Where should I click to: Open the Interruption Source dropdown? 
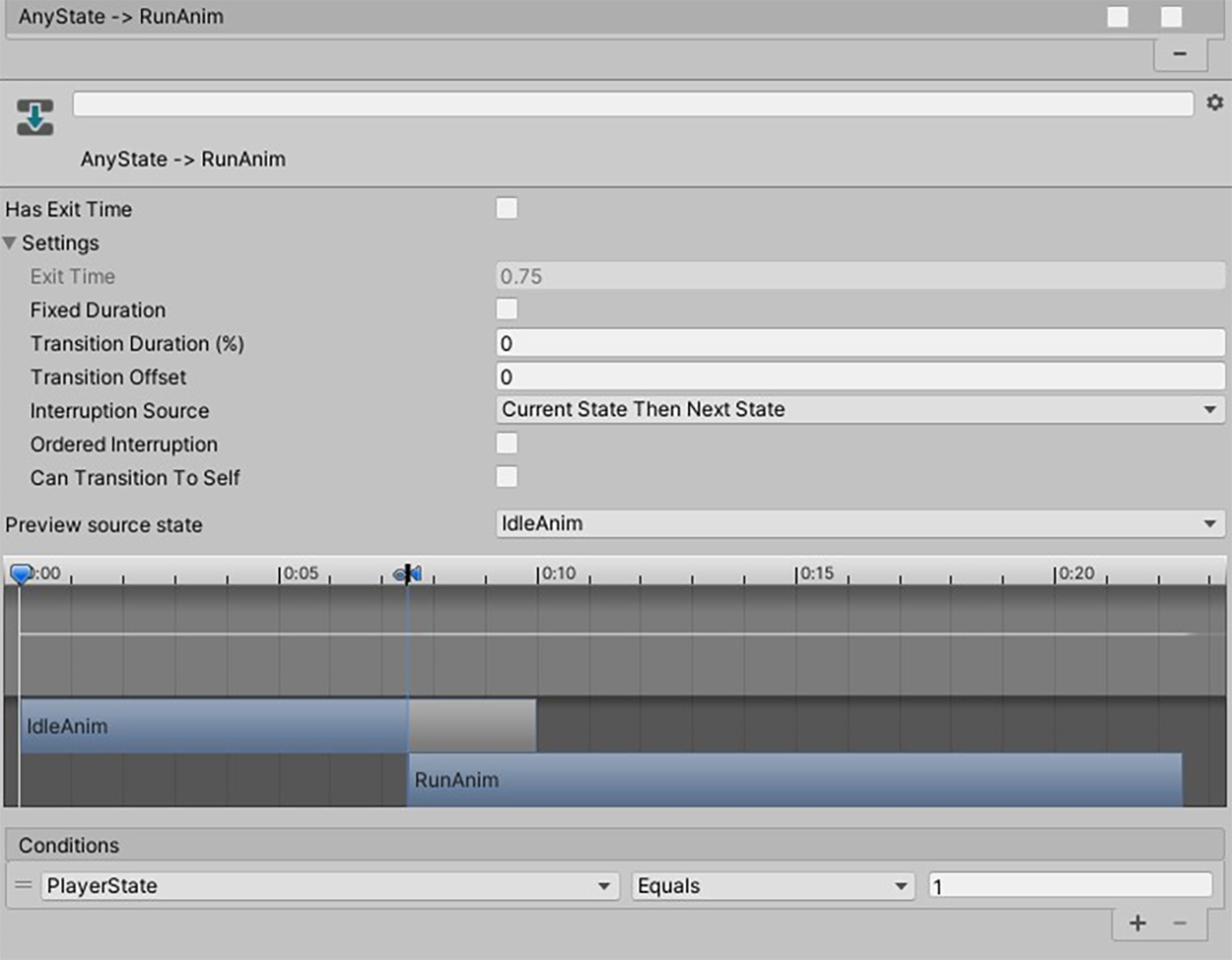coord(859,410)
